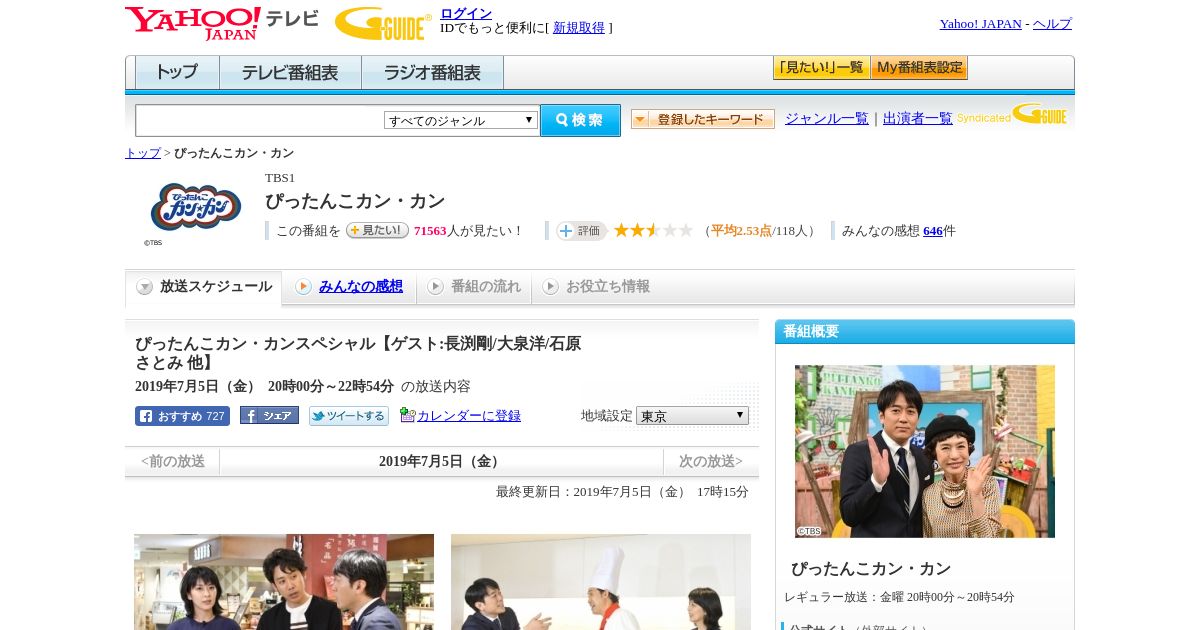Open the 646 reviews count link
1200x630 pixels.
[933, 231]
